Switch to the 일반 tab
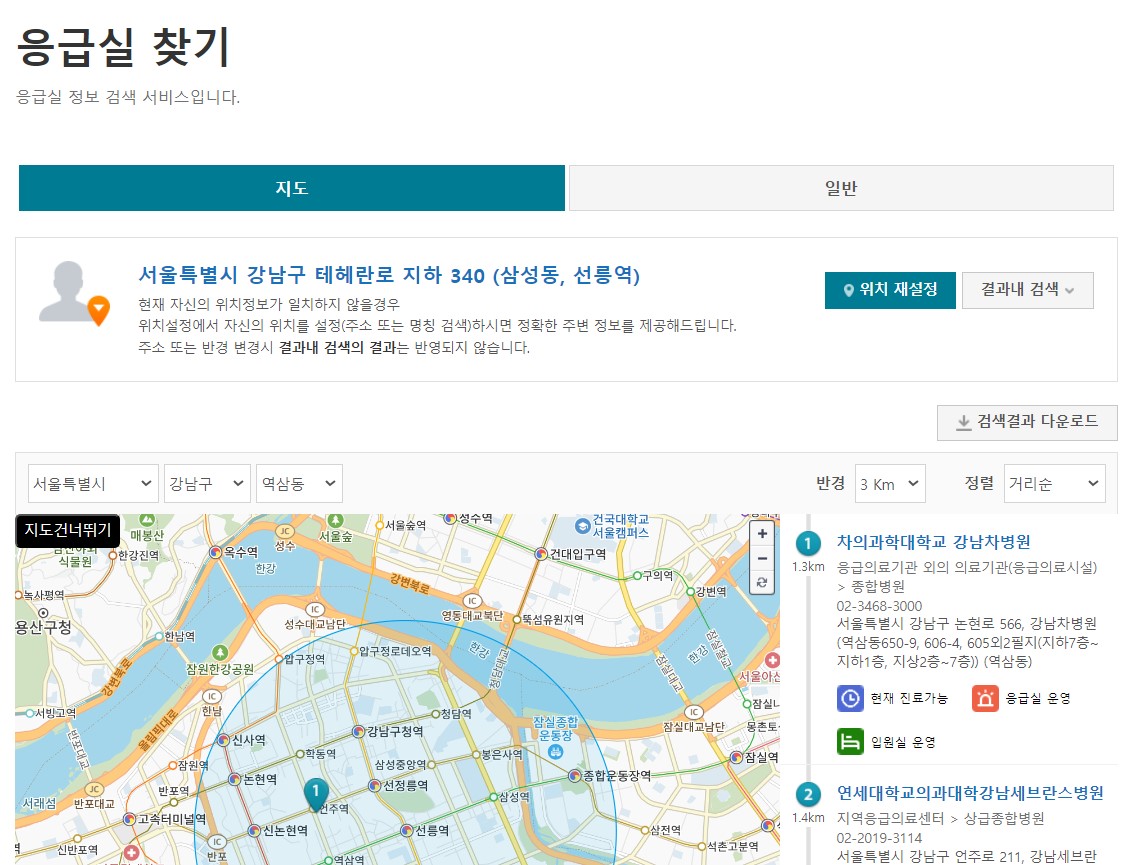 click(841, 188)
